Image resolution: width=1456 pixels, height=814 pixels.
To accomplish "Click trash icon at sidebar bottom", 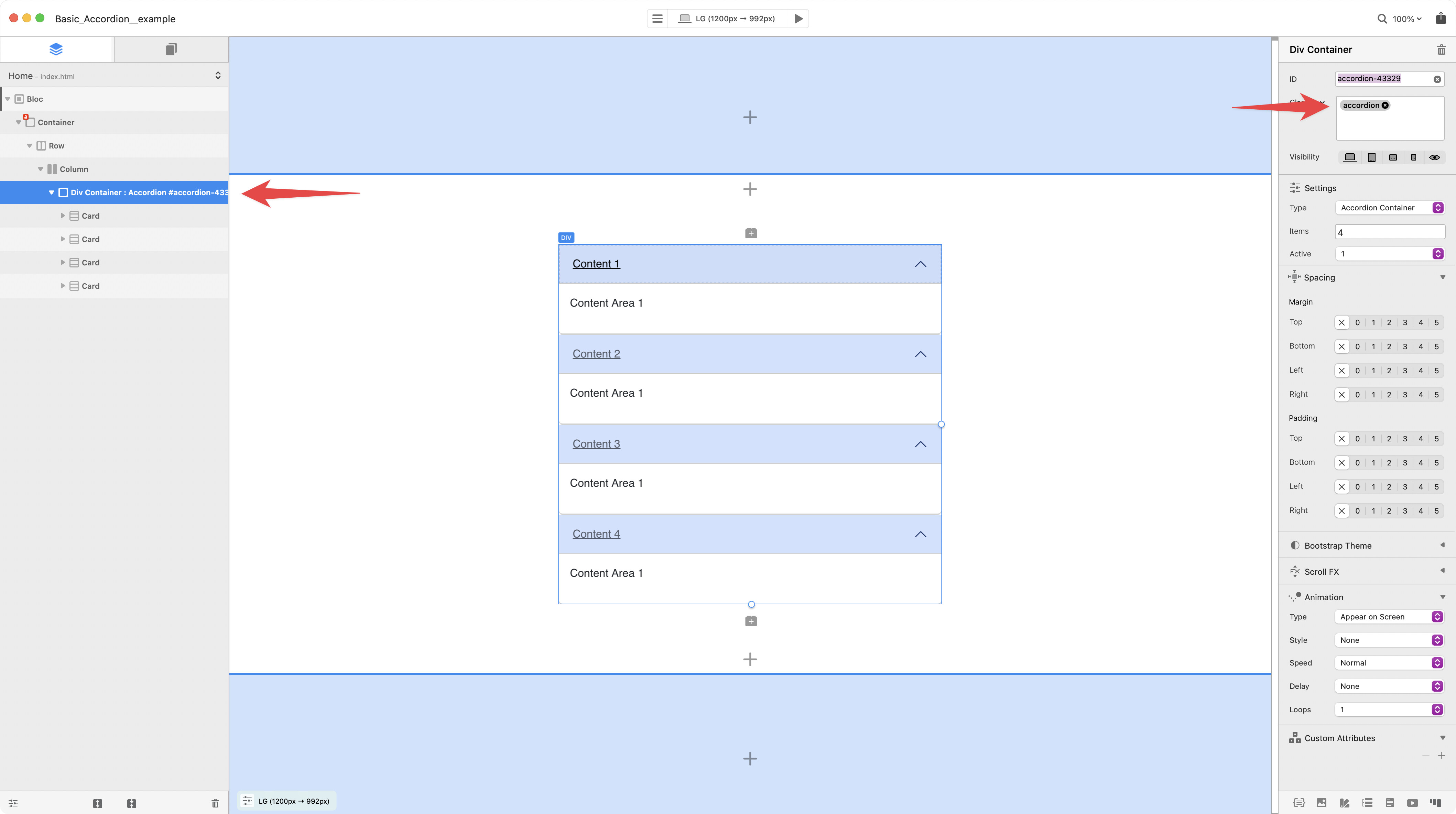I will pos(215,803).
